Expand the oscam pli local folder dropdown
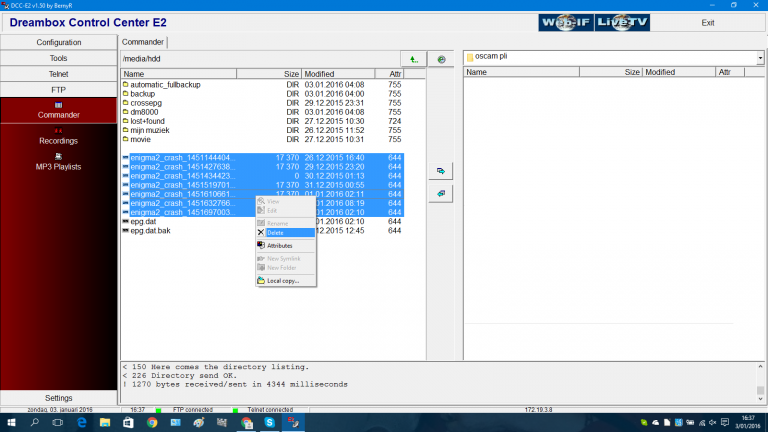The height and width of the screenshot is (432, 768). [x=760, y=58]
